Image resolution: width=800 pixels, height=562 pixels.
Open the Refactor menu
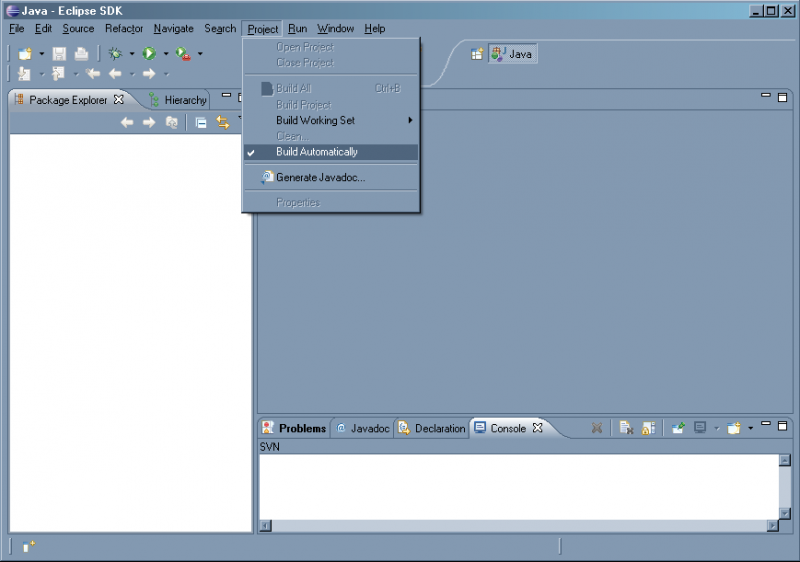point(124,29)
